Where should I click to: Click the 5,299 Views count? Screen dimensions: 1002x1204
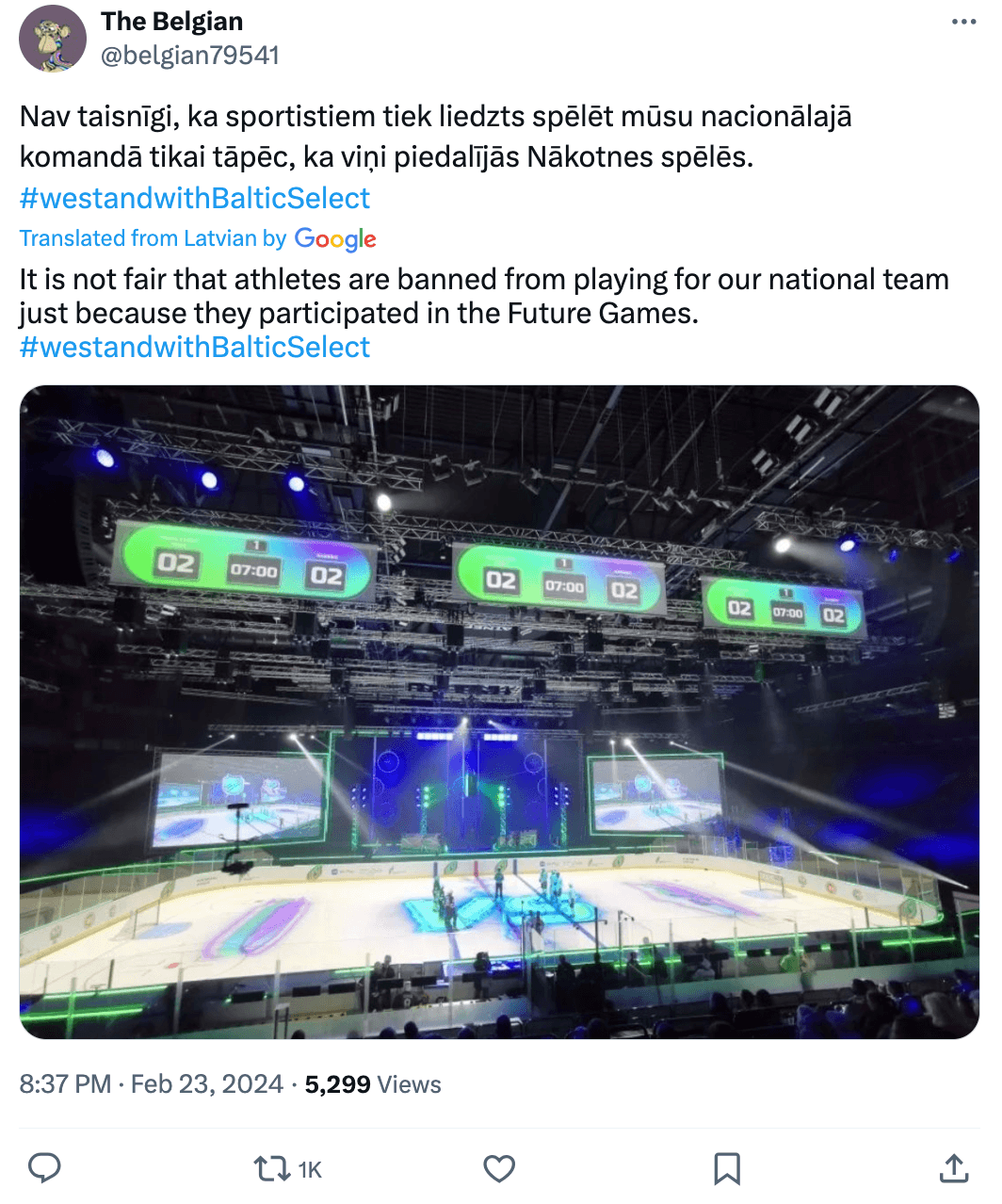[x=373, y=1084]
